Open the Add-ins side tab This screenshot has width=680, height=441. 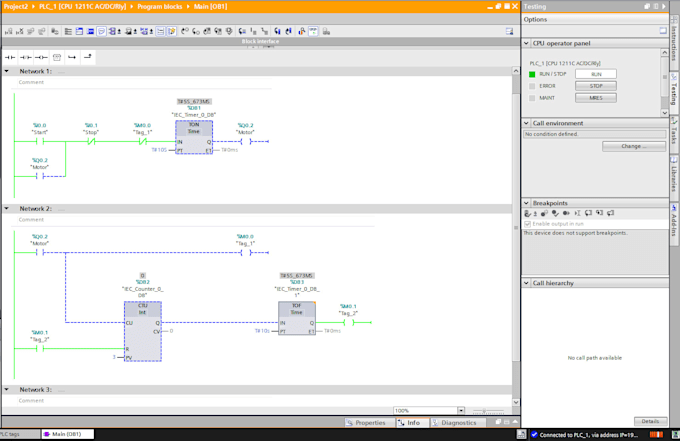point(674,222)
